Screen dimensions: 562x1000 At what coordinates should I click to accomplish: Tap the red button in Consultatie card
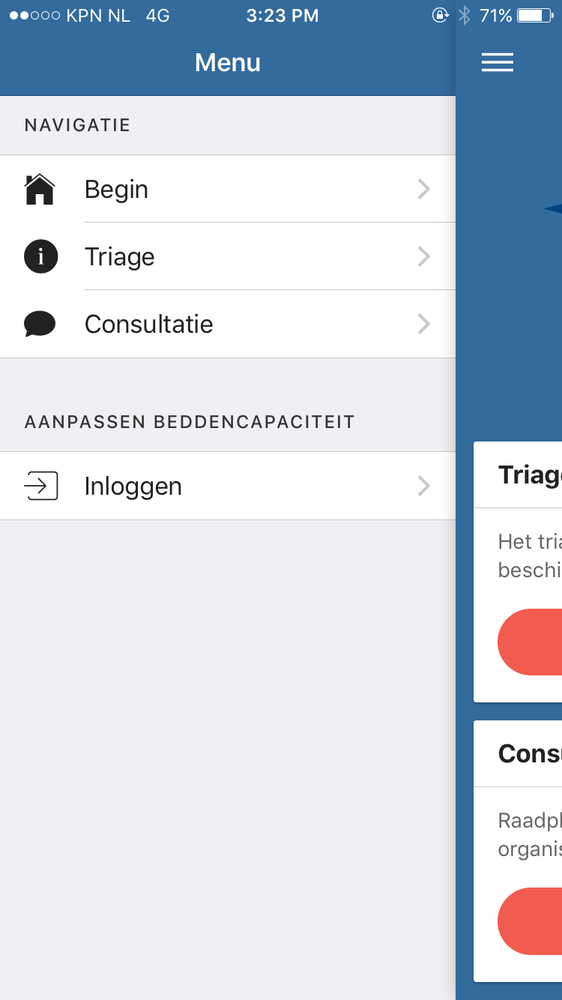click(529, 921)
